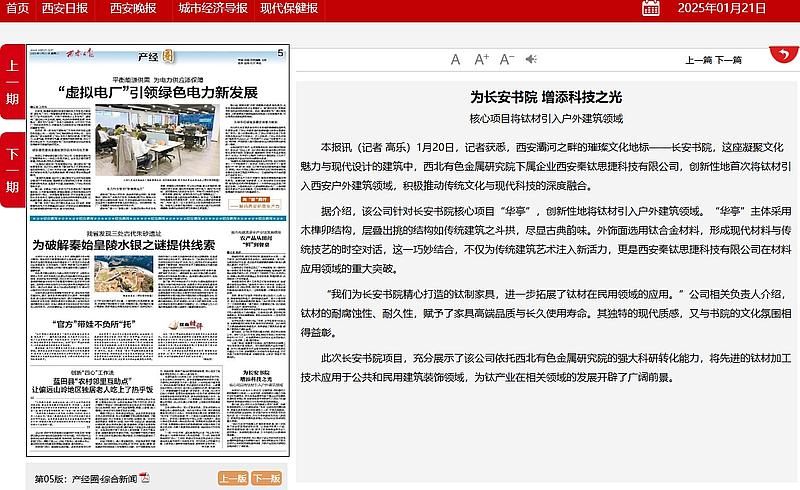Reset font size with plain A icon
The image size is (800, 490).
pyautogui.click(x=456, y=60)
